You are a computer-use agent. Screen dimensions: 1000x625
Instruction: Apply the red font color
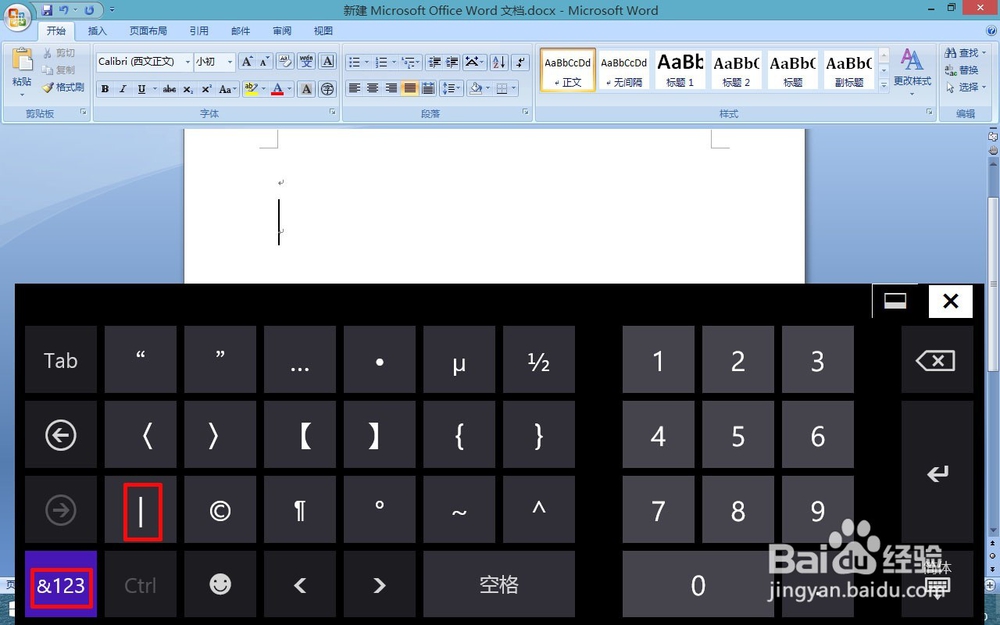(x=277, y=89)
